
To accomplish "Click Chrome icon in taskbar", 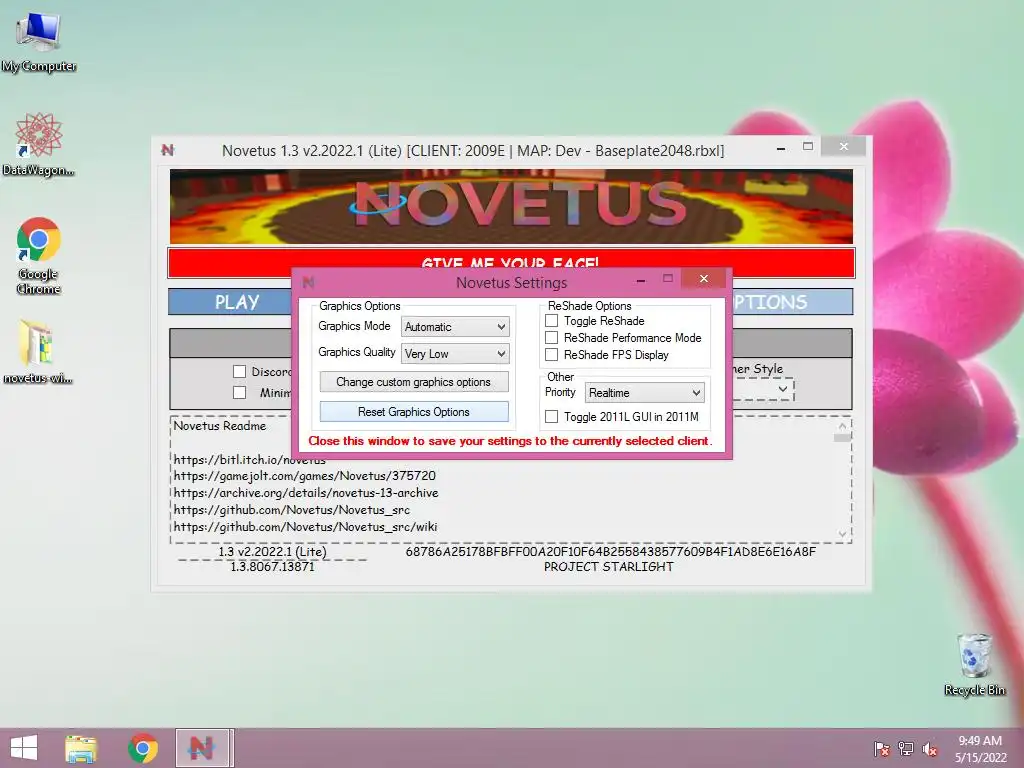I will pyautogui.click(x=142, y=748).
